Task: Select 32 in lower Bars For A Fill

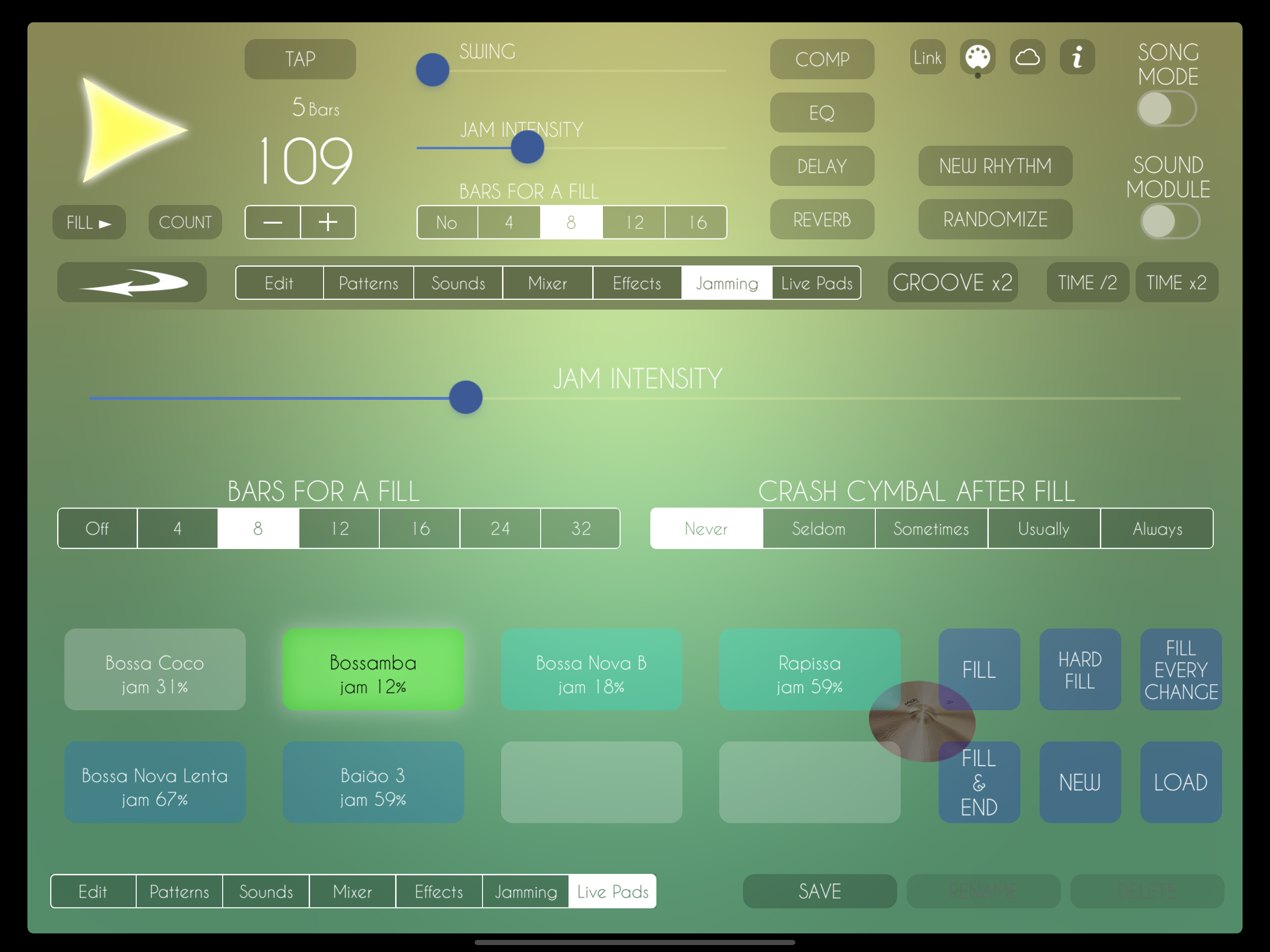Action: click(581, 528)
